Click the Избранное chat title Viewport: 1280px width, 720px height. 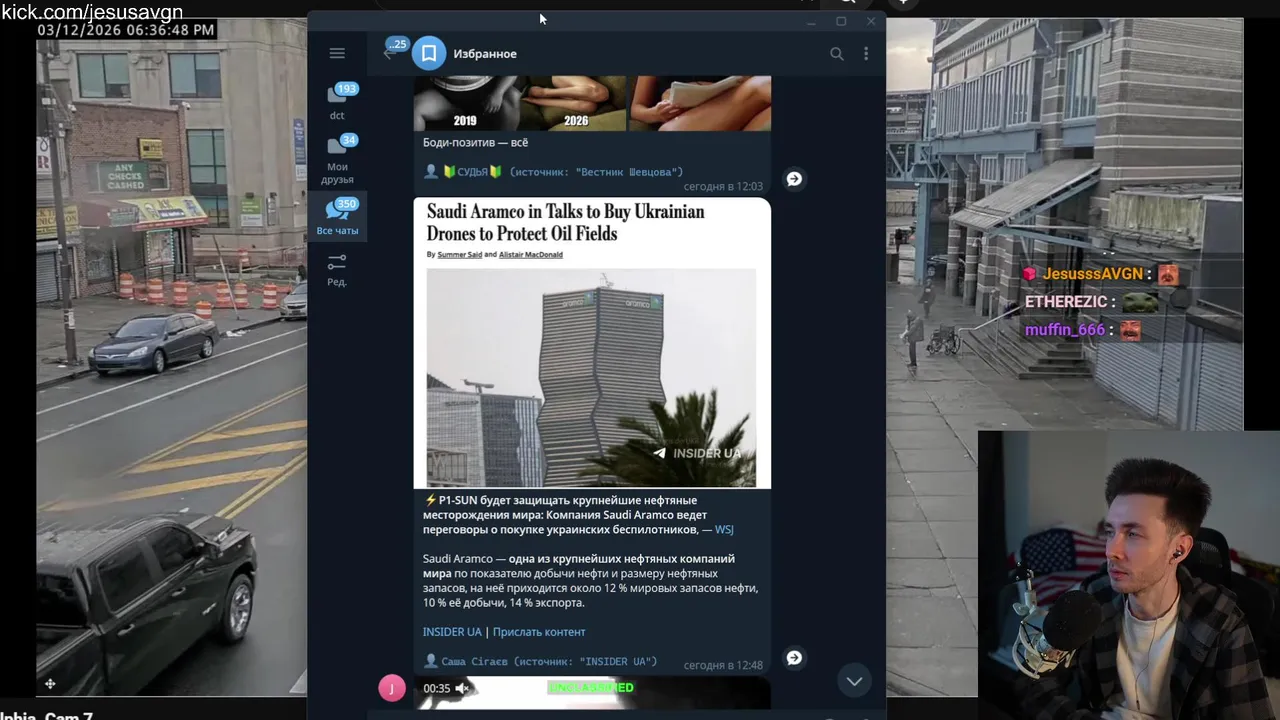point(485,54)
